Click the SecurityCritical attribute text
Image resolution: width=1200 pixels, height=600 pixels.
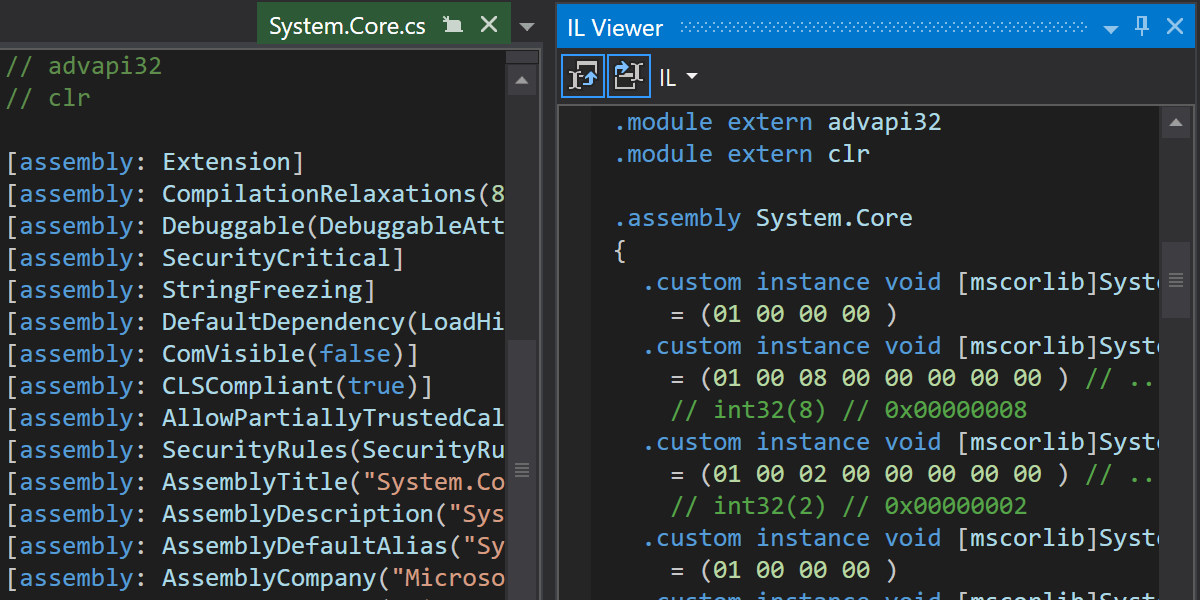click(282, 258)
